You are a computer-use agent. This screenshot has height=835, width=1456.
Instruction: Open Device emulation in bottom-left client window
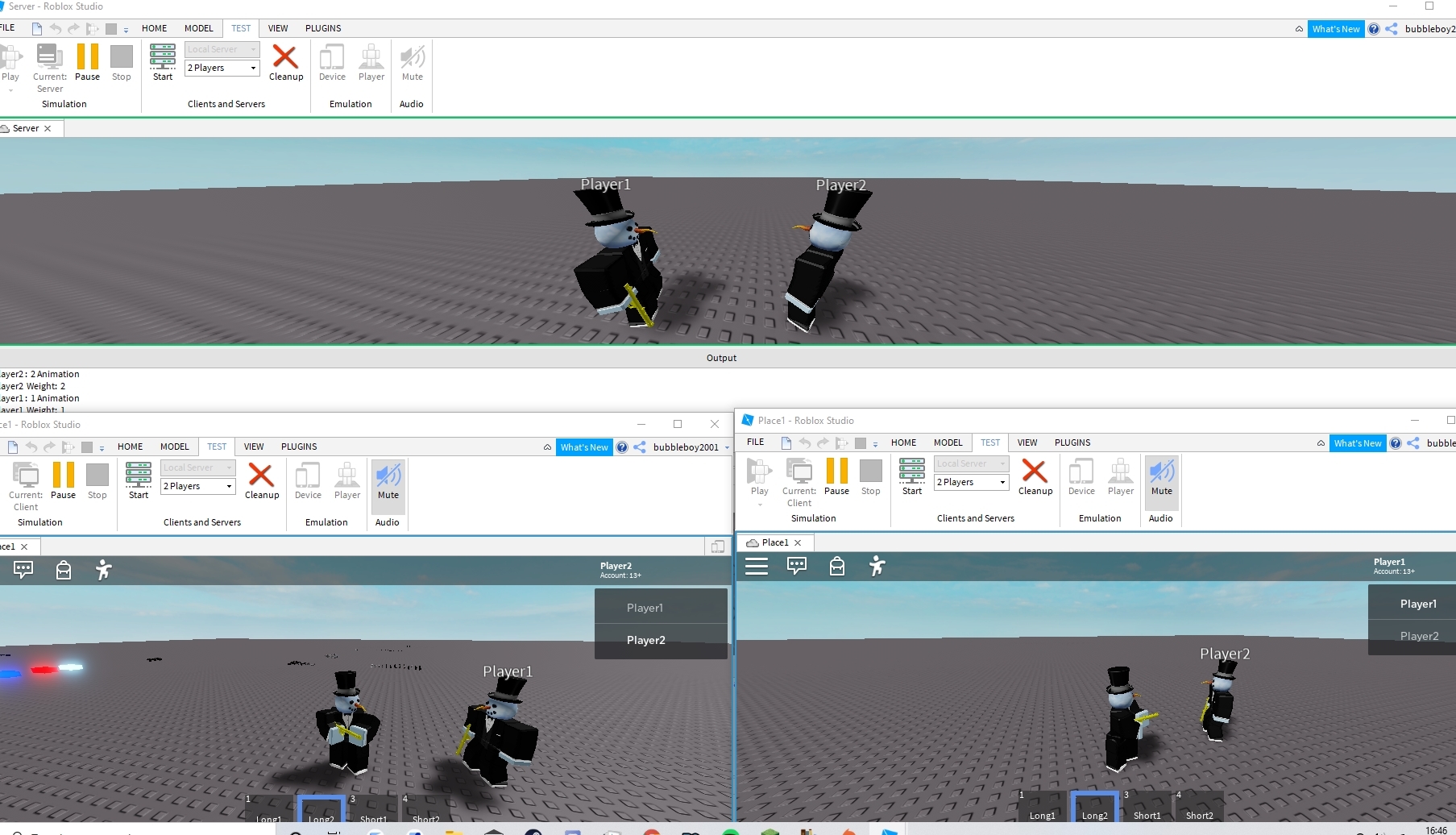click(308, 480)
